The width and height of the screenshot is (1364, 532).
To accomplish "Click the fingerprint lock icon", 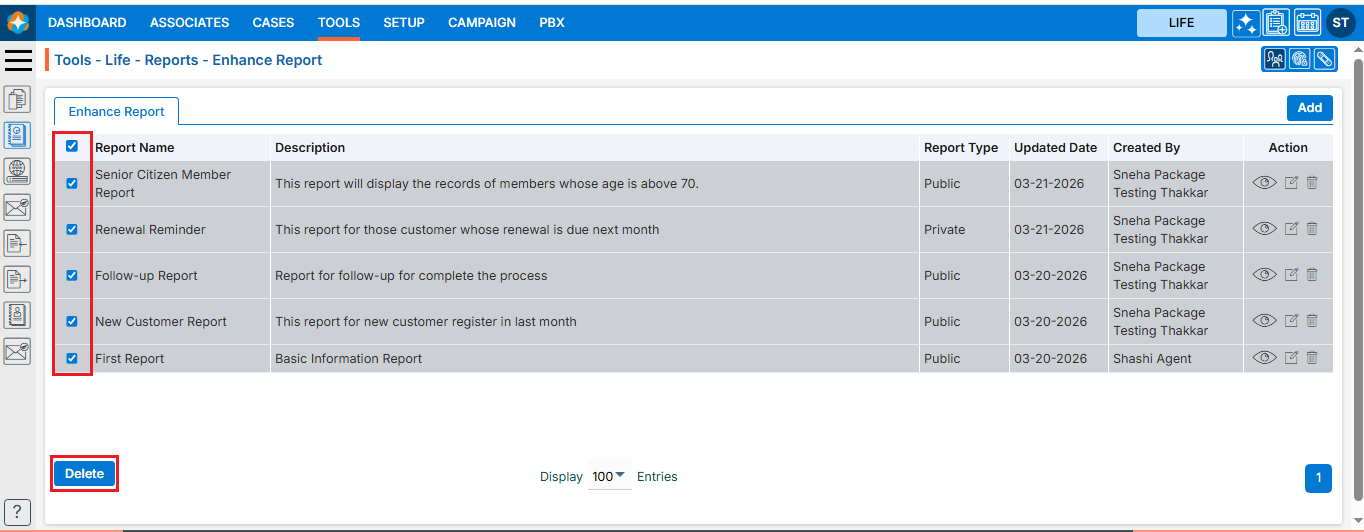I will (x=1299, y=60).
